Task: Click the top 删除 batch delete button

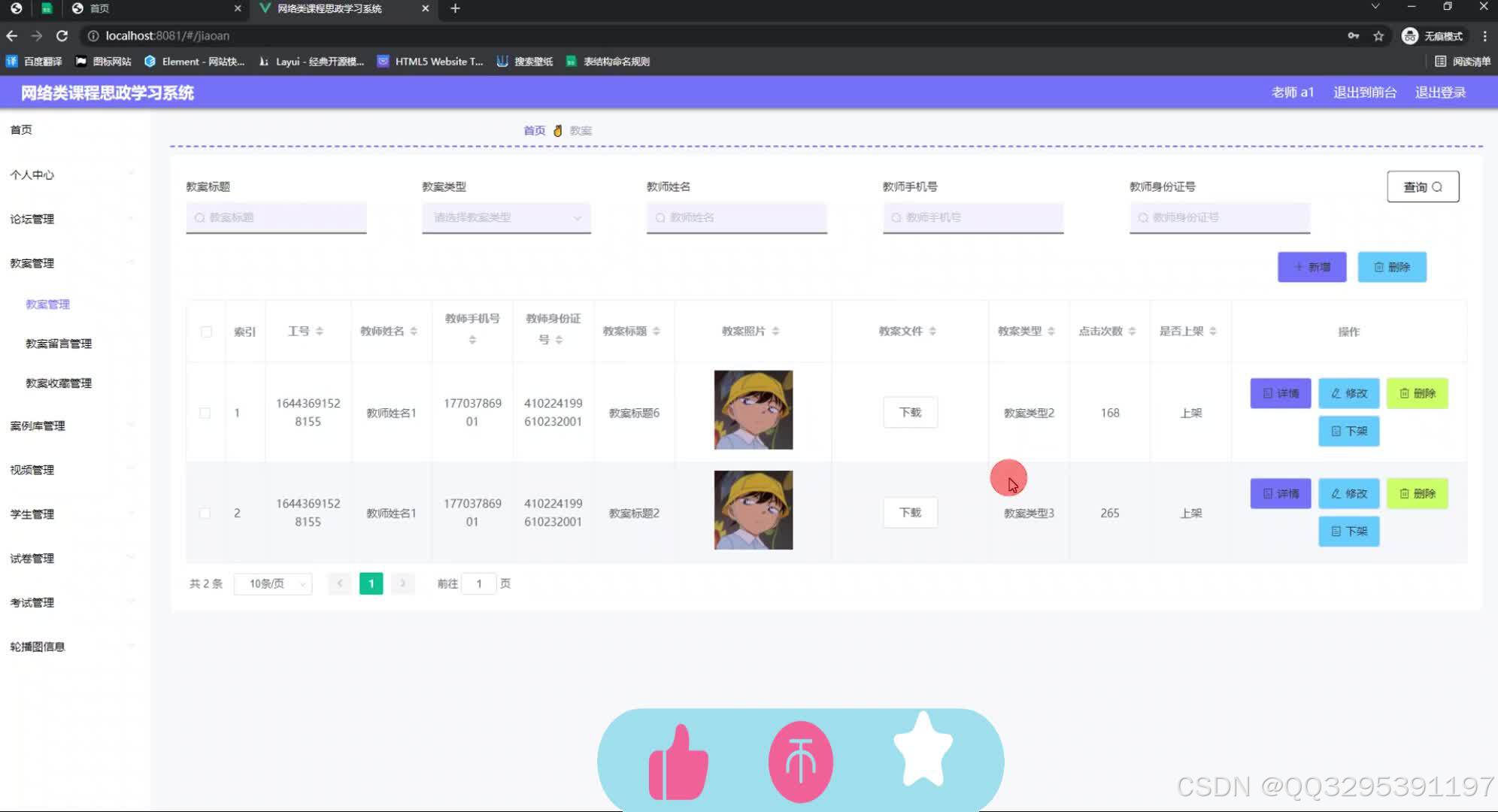Action: tap(1392, 267)
